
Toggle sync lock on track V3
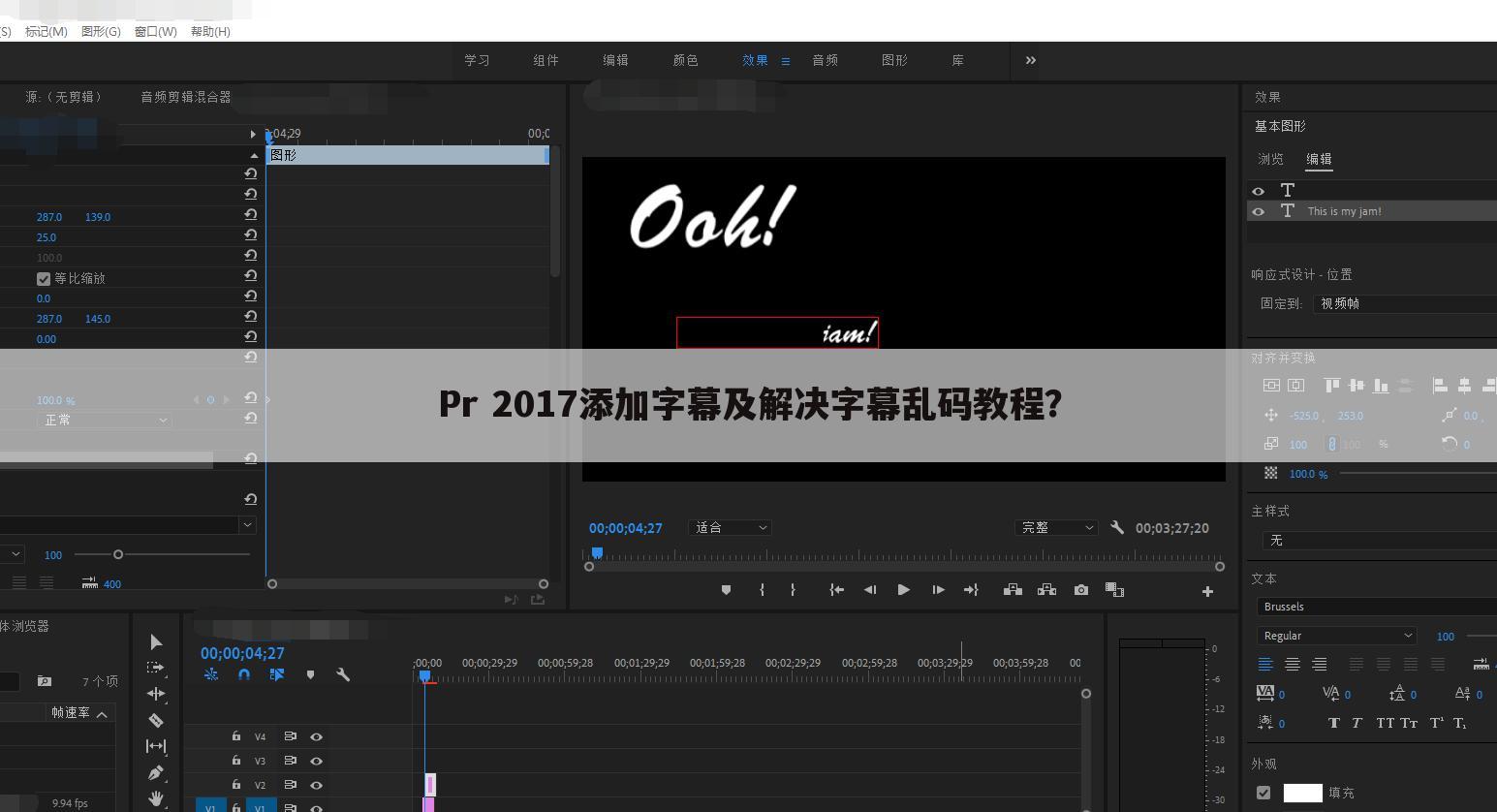click(x=290, y=761)
